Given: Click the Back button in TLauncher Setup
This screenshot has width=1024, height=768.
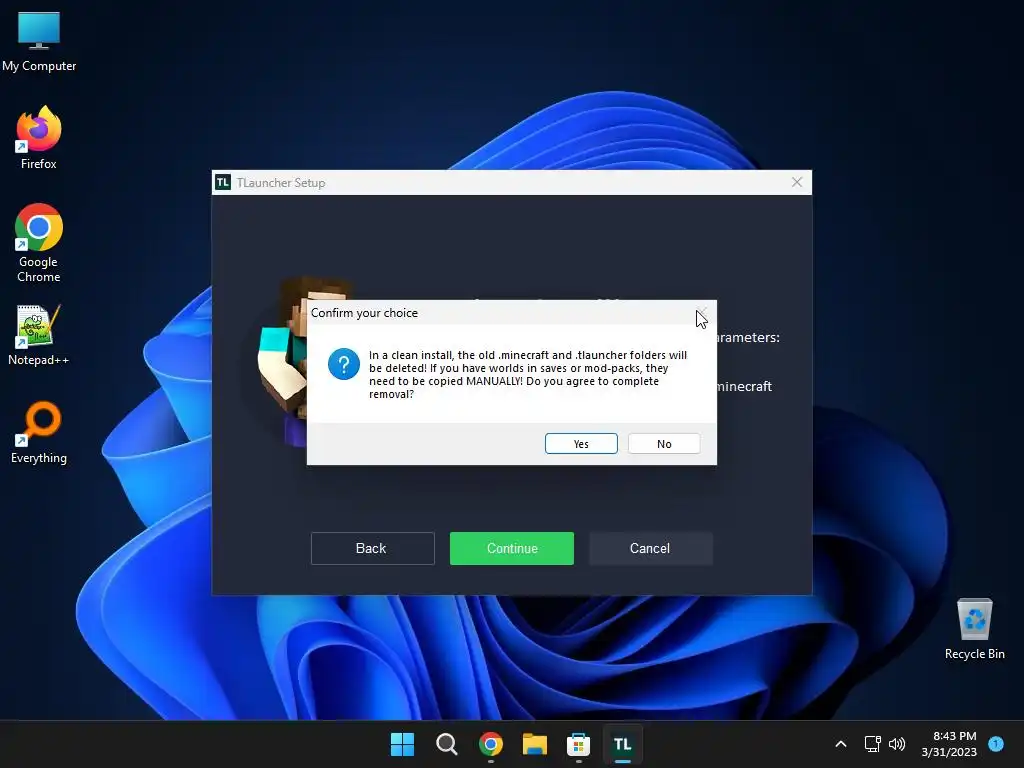Looking at the screenshot, I should [x=372, y=548].
